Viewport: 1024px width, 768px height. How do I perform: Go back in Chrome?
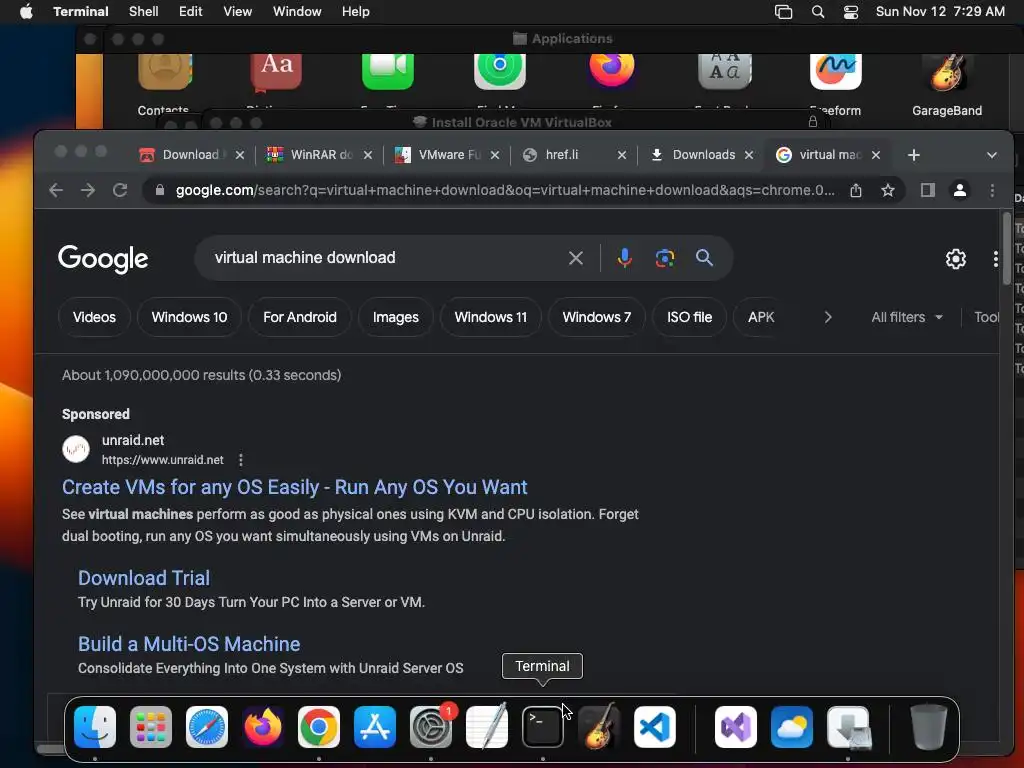pyautogui.click(x=56, y=190)
